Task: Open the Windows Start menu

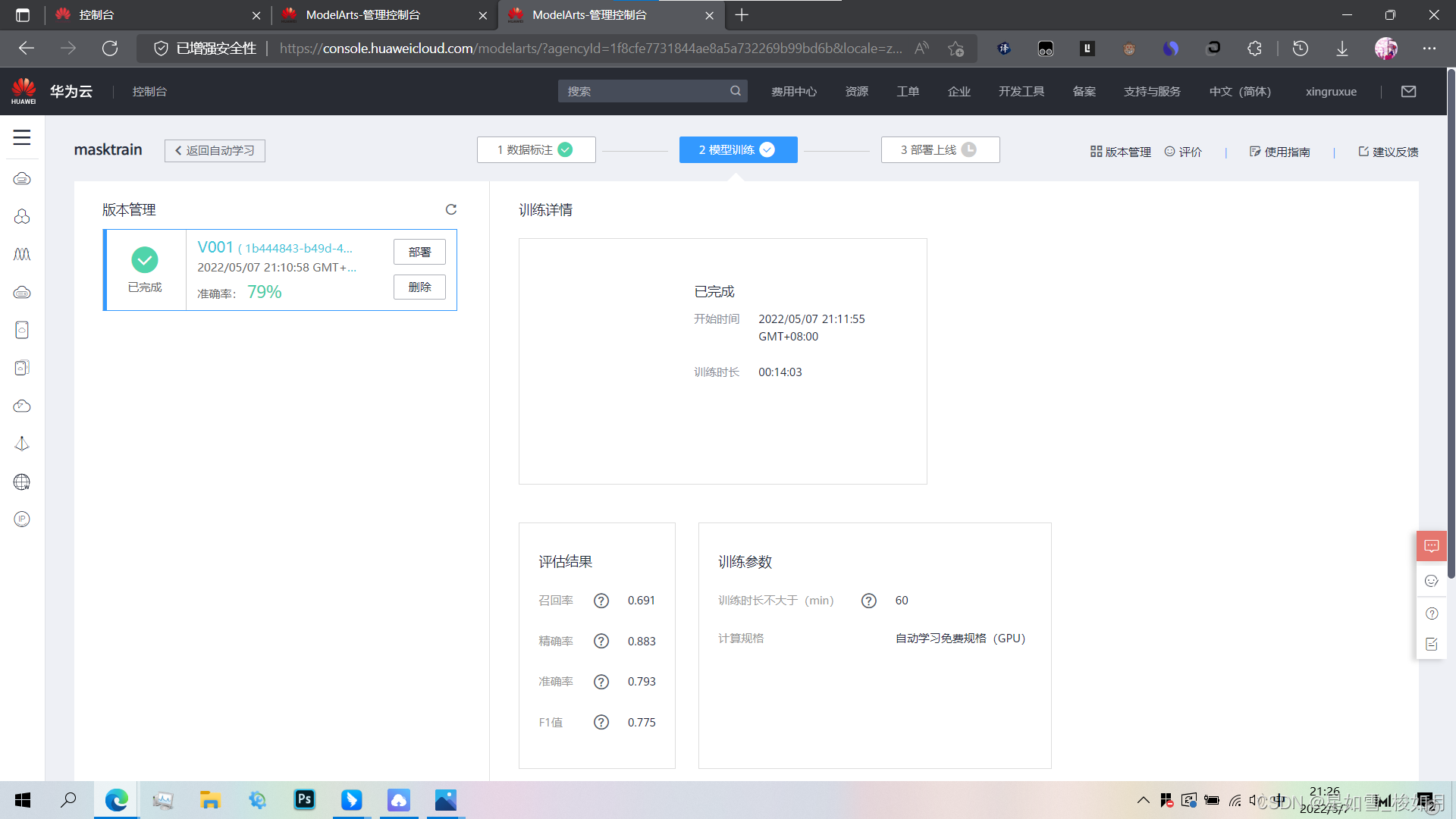Action: [x=23, y=799]
